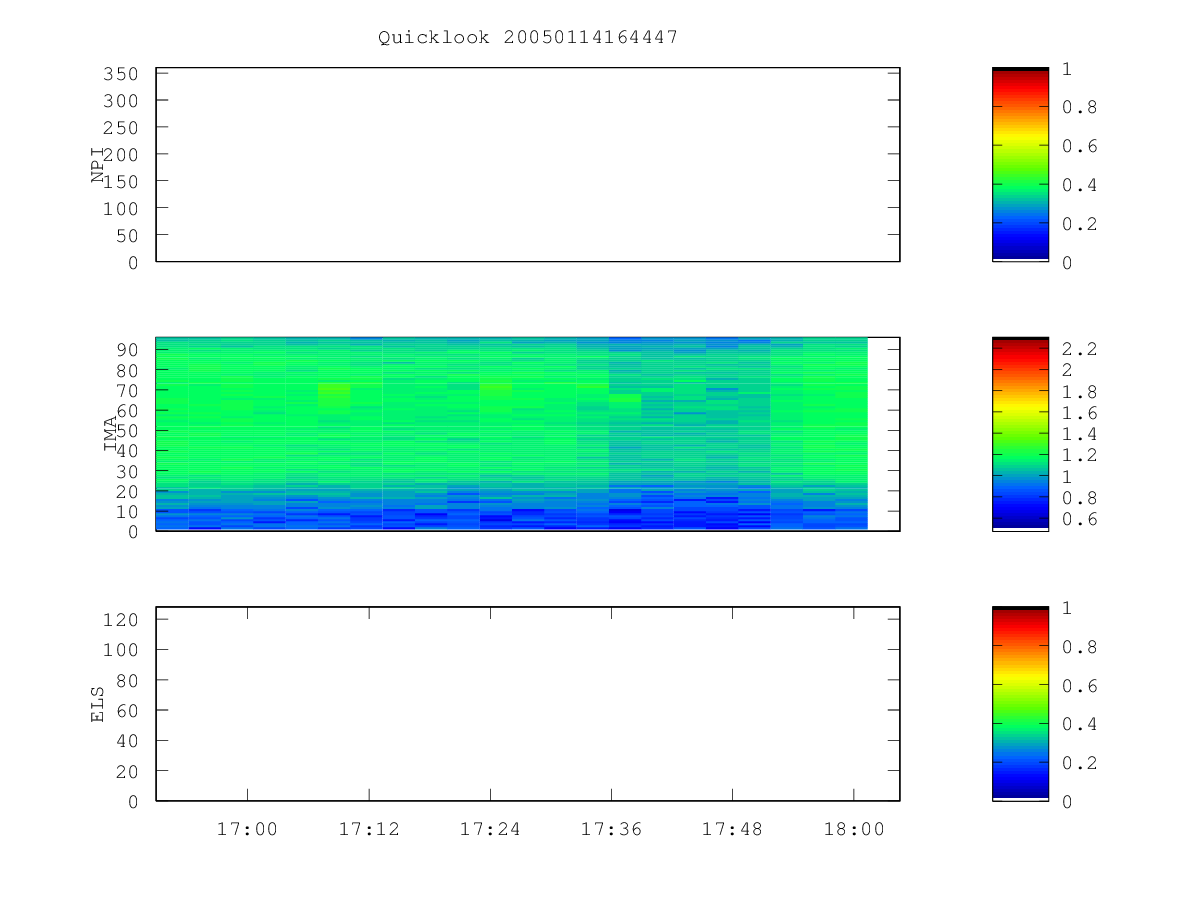The width and height of the screenshot is (1200, 900).
Task: Click the 60 tick on ELS axis
Action: [126, 710]
